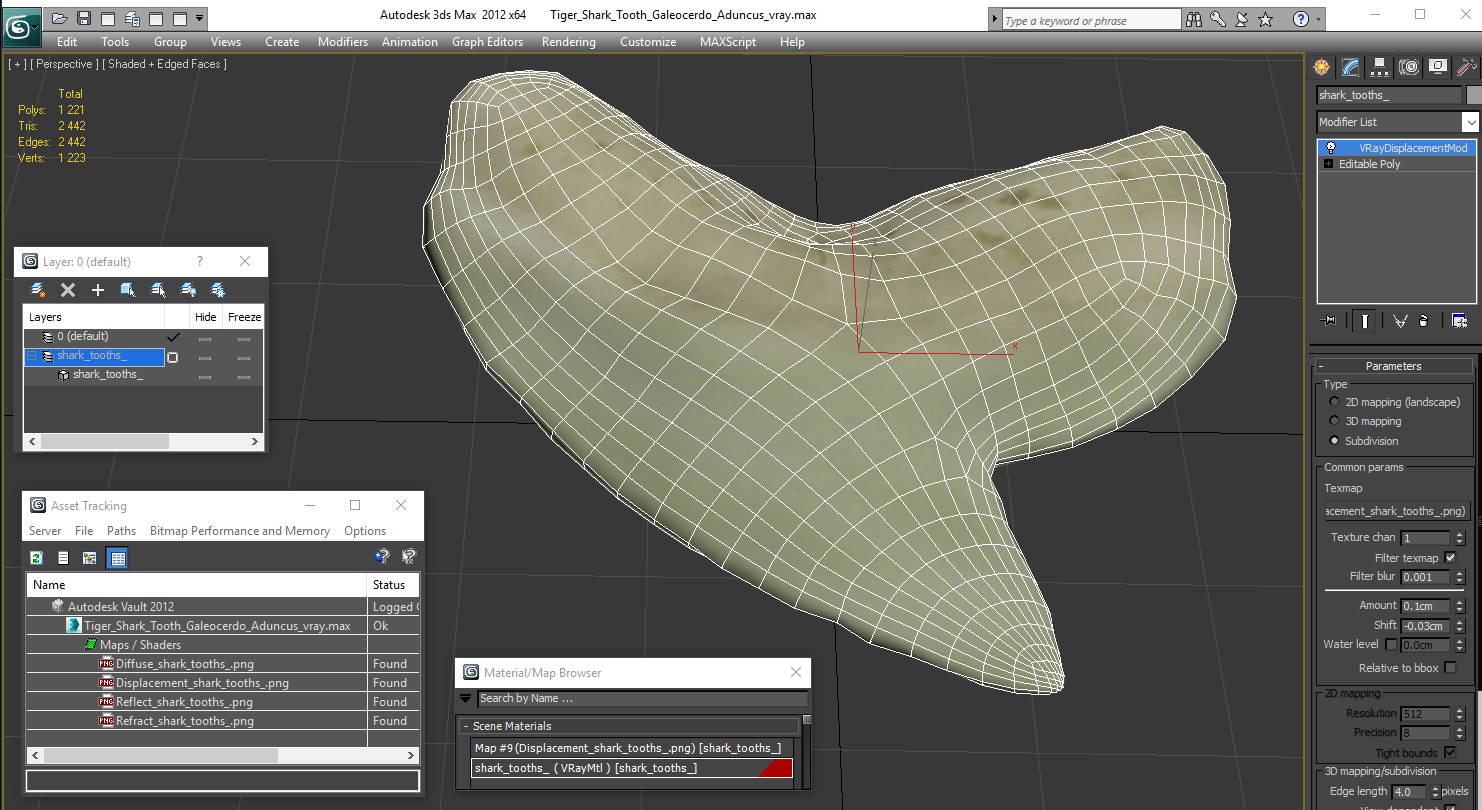Click the favorites star icon in title bar

[1266, 19]
